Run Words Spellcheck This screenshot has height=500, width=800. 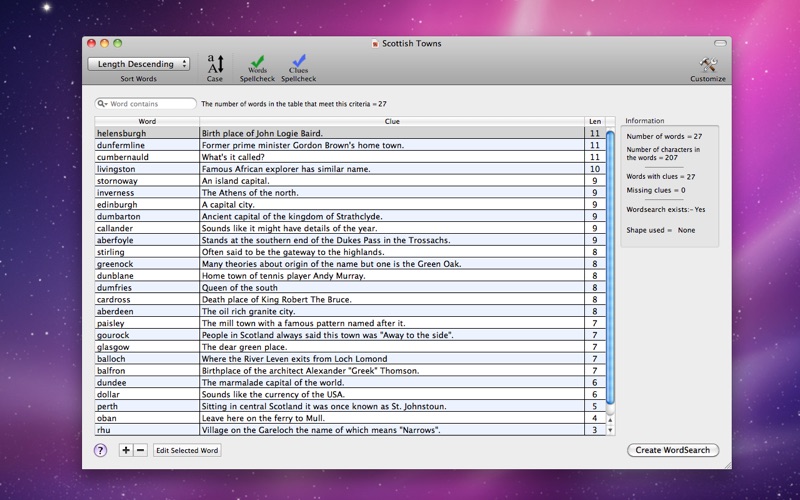(x=257, y=64)
